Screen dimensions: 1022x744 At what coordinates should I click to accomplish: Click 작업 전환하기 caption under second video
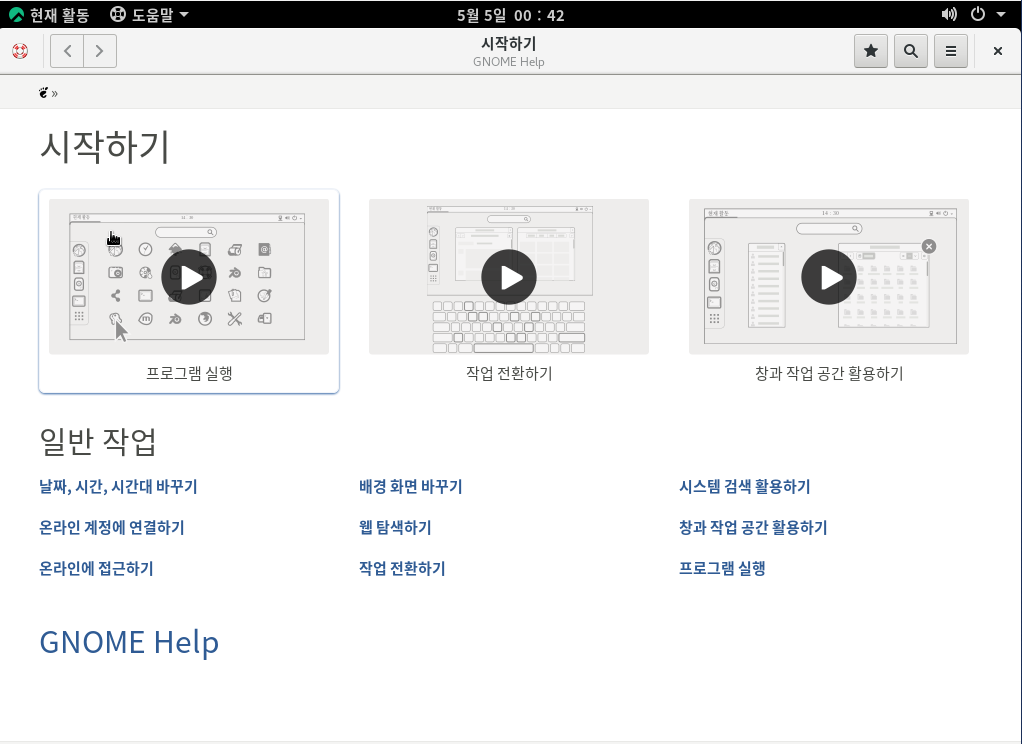(509, 374)
